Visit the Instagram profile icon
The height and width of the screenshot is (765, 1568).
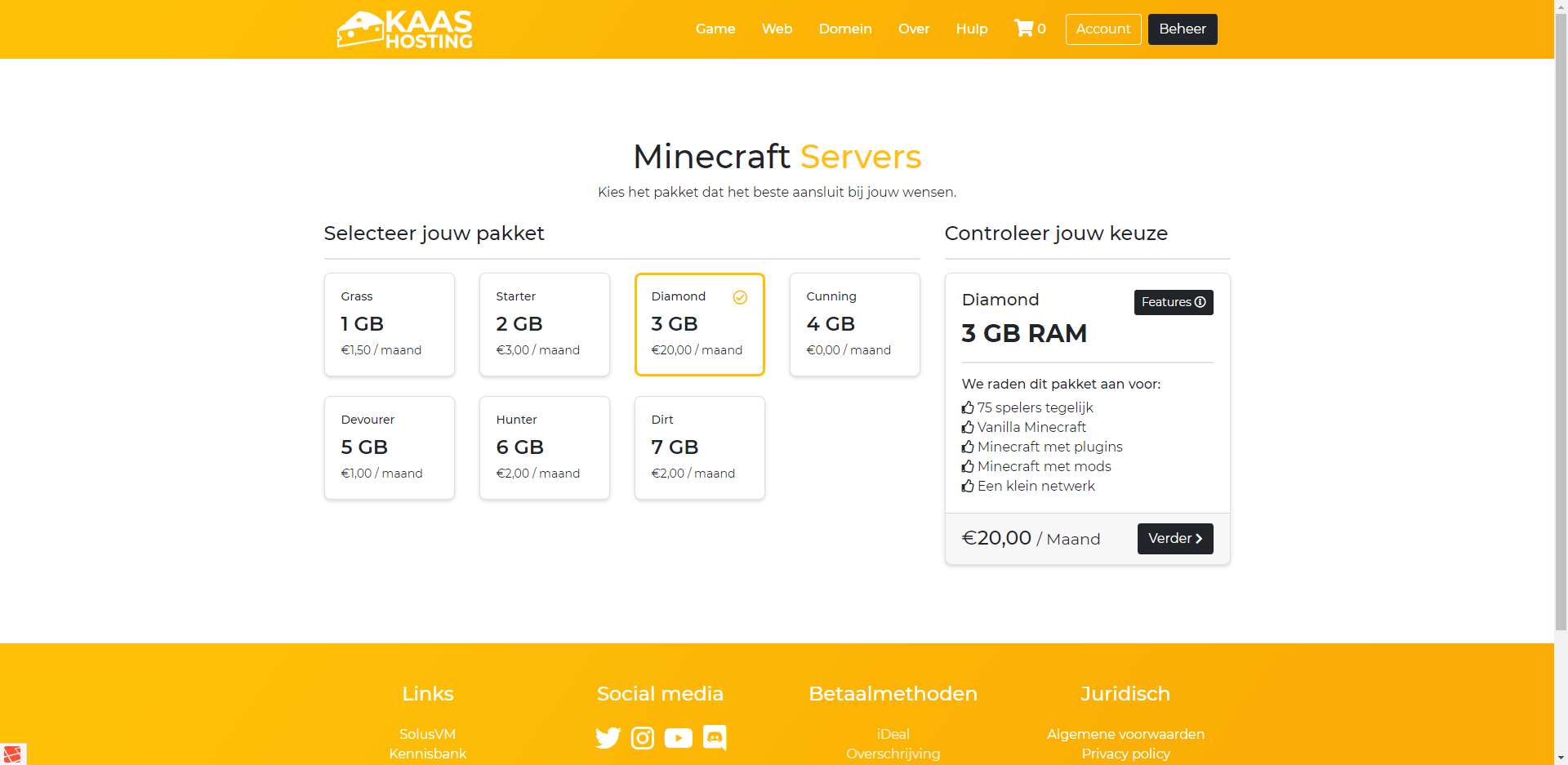(643, 738)
